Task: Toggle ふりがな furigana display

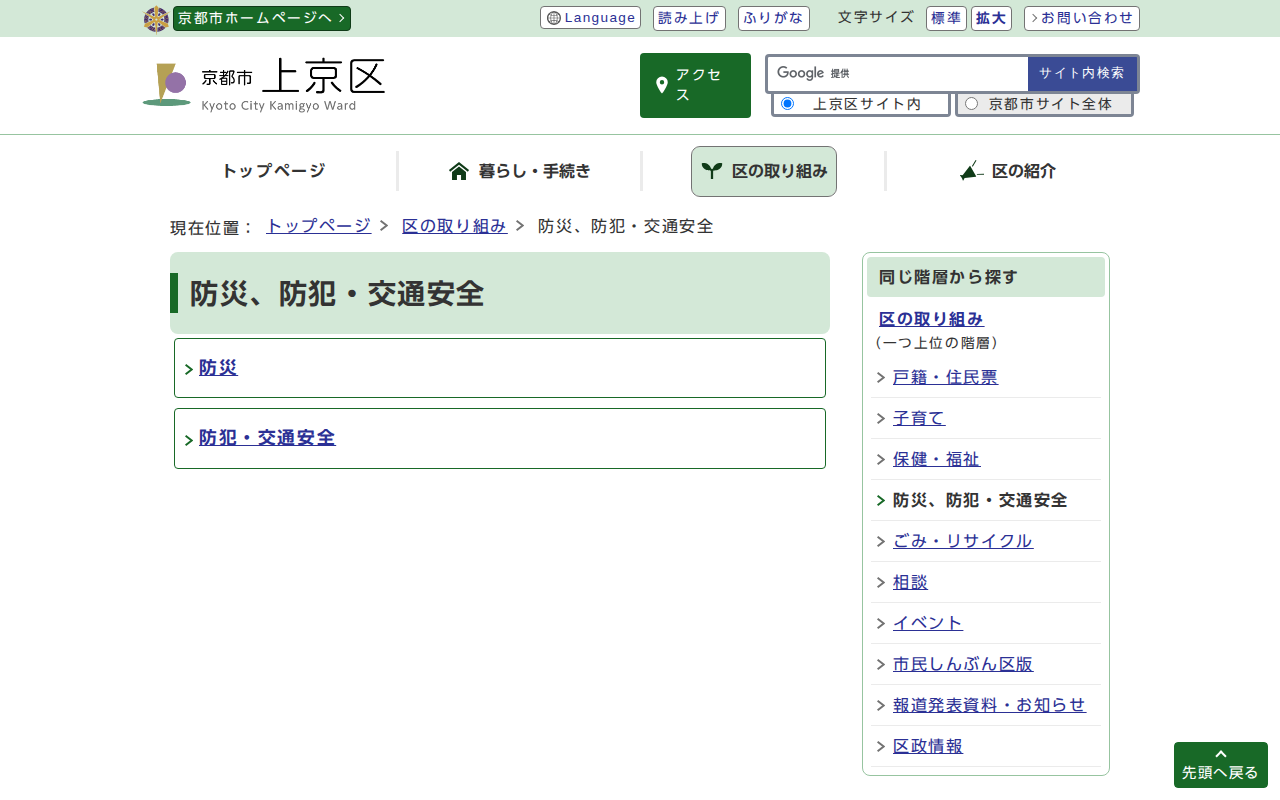Action: [x=773, y=18]
